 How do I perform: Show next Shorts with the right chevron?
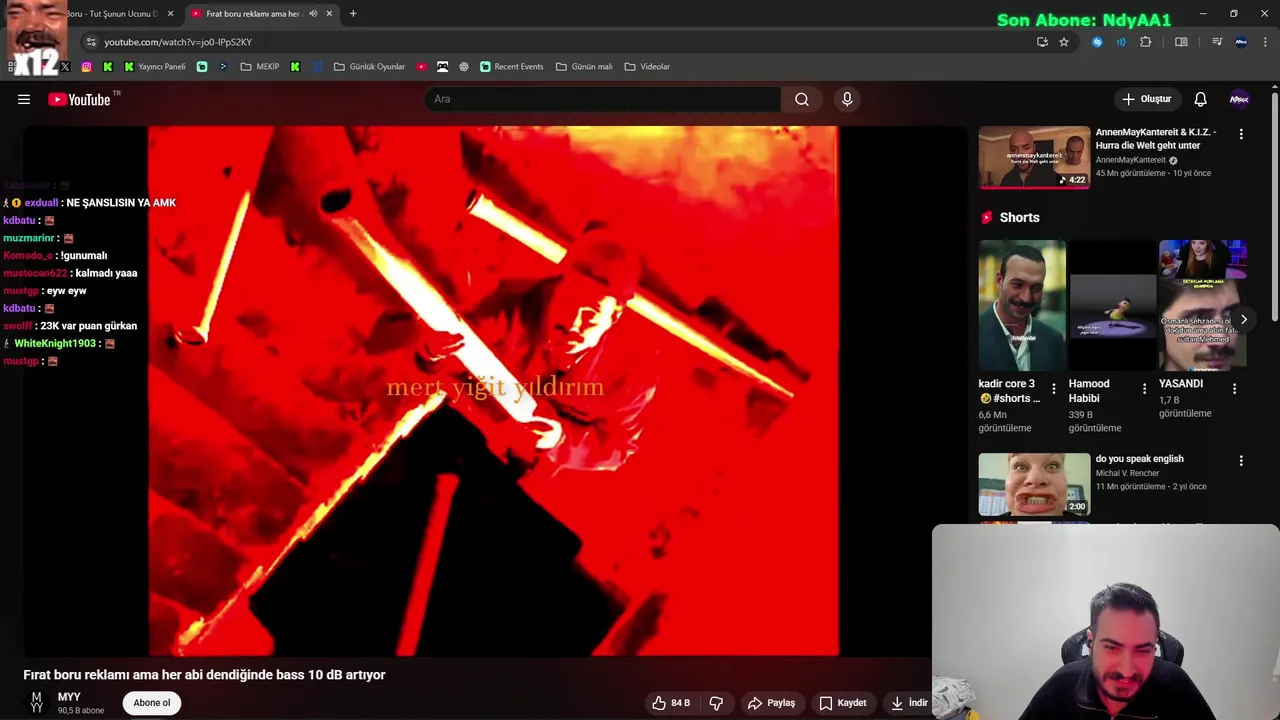pyautogui.click(x=1243, y=320)
